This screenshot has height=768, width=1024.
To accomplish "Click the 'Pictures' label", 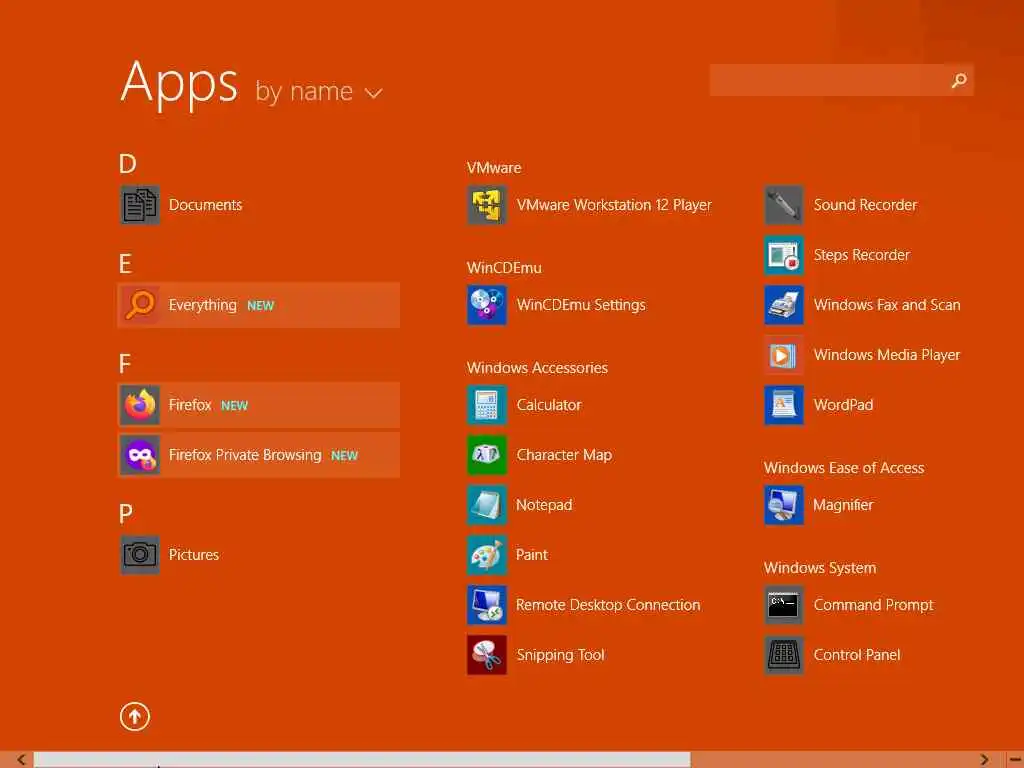I will (193, 555).
